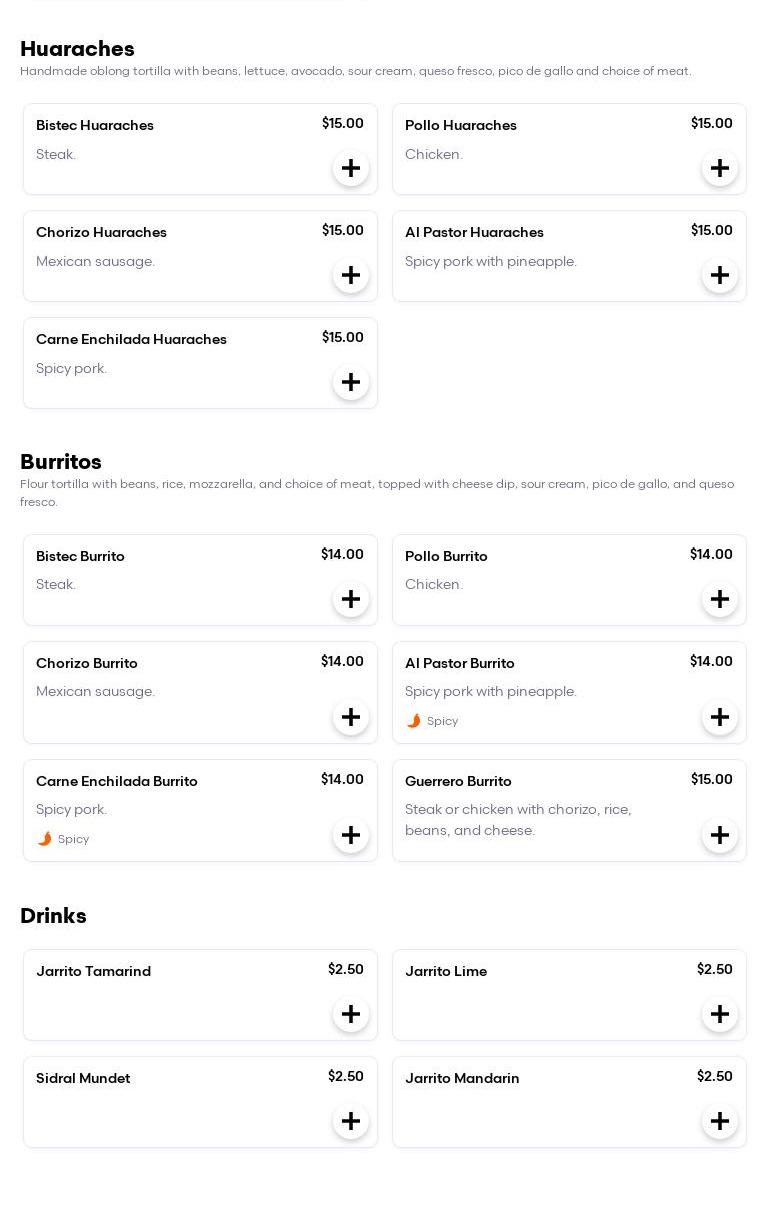The height and width of the screenshot is (1222, 770).
Task: Click the Carne Enchilada Burrito name
Action: [x=117, y=781]
